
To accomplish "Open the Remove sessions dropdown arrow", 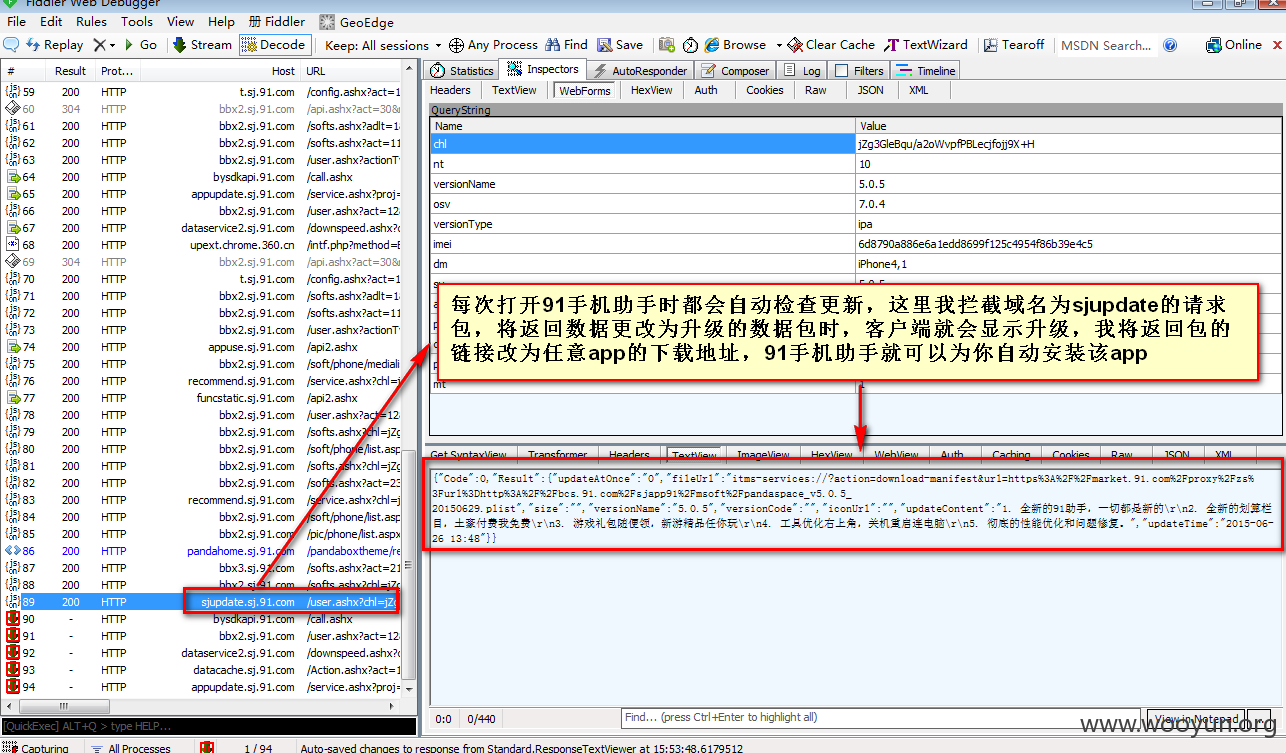I will pyautogui.click(x=113, y=45).
